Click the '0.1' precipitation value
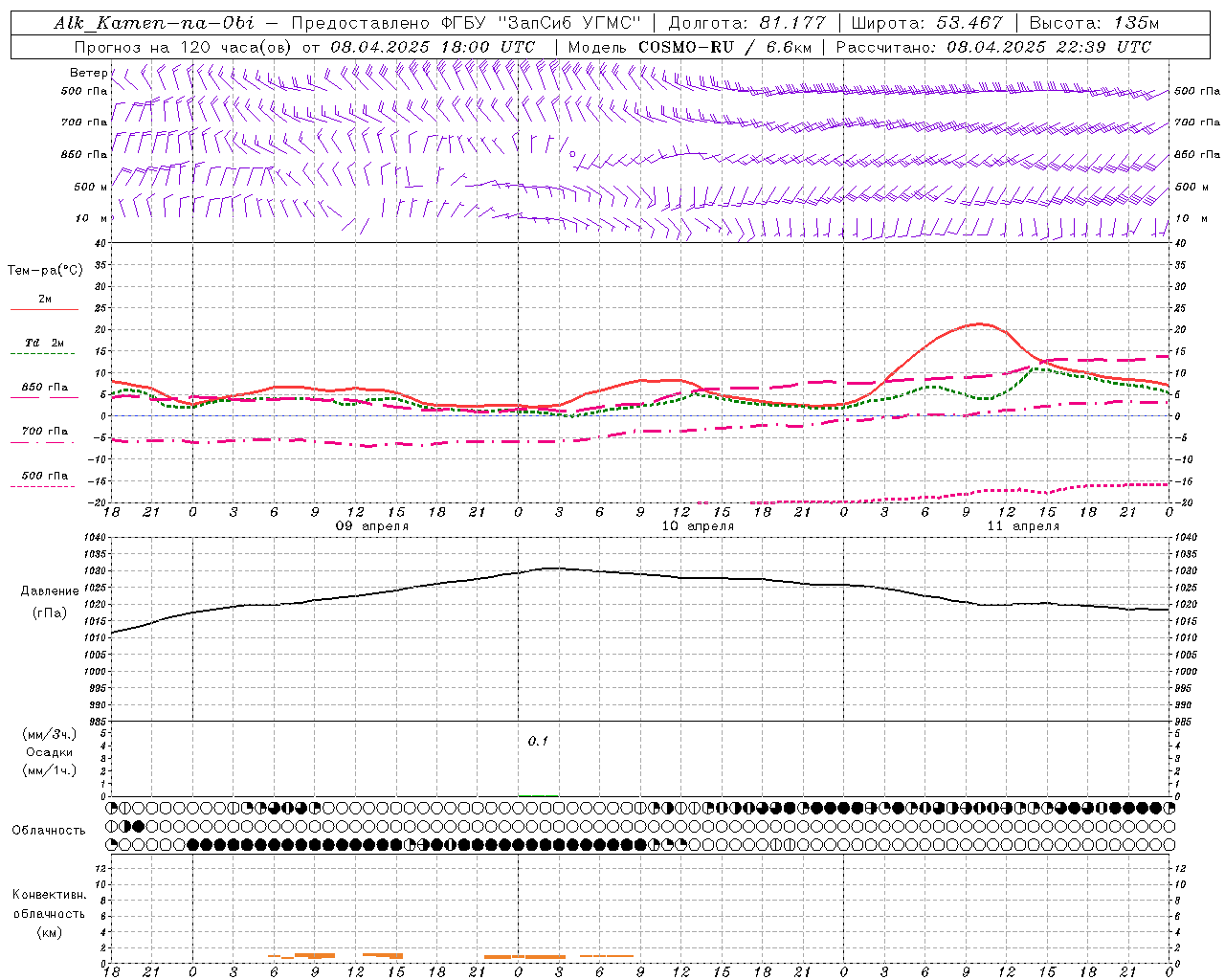 (538, 742)
